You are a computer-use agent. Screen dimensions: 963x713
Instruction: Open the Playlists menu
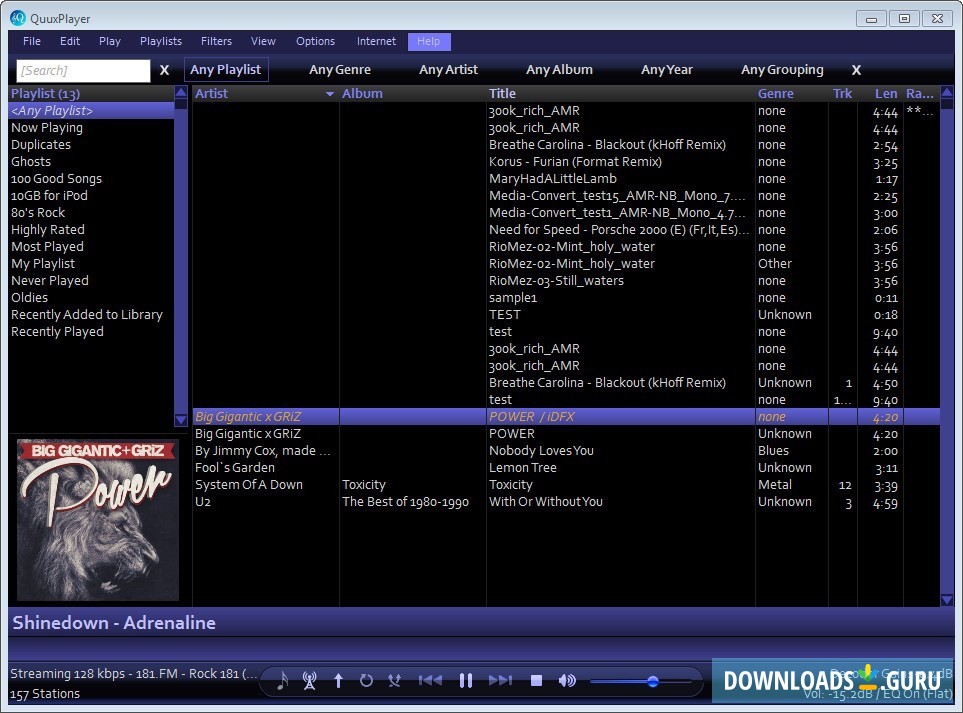[x=161, y=41]
